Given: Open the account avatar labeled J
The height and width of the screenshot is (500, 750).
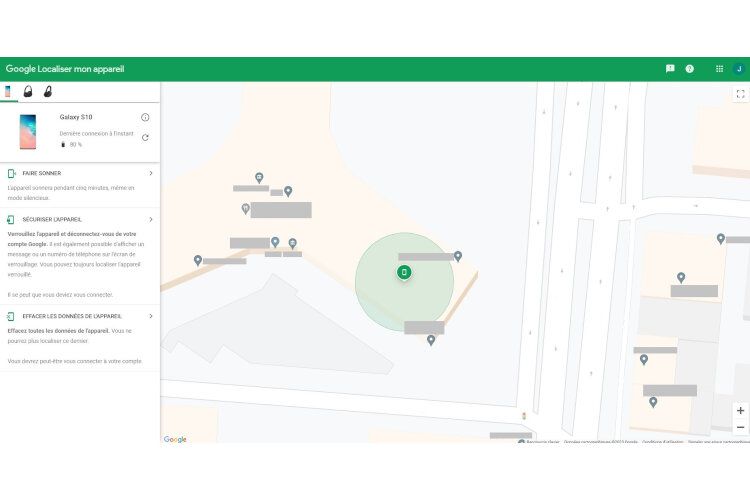Looking at the screenshot, I should point(739,69).
